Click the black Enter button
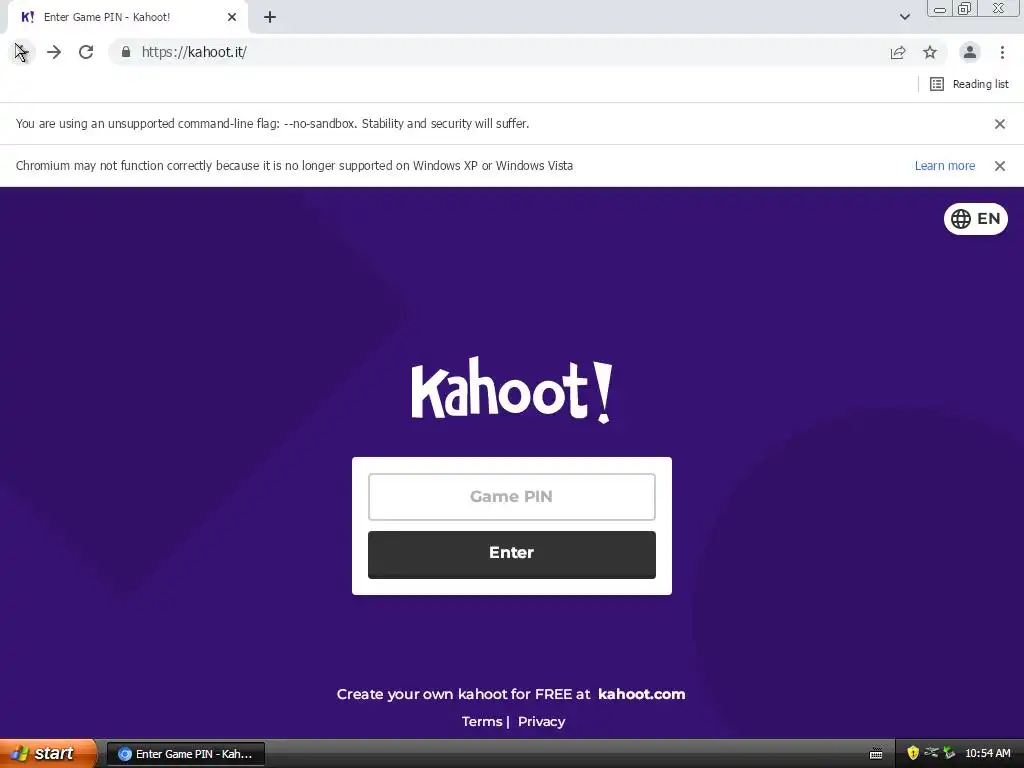Viewport: 1024px width, 768px height. pos(512,554)
